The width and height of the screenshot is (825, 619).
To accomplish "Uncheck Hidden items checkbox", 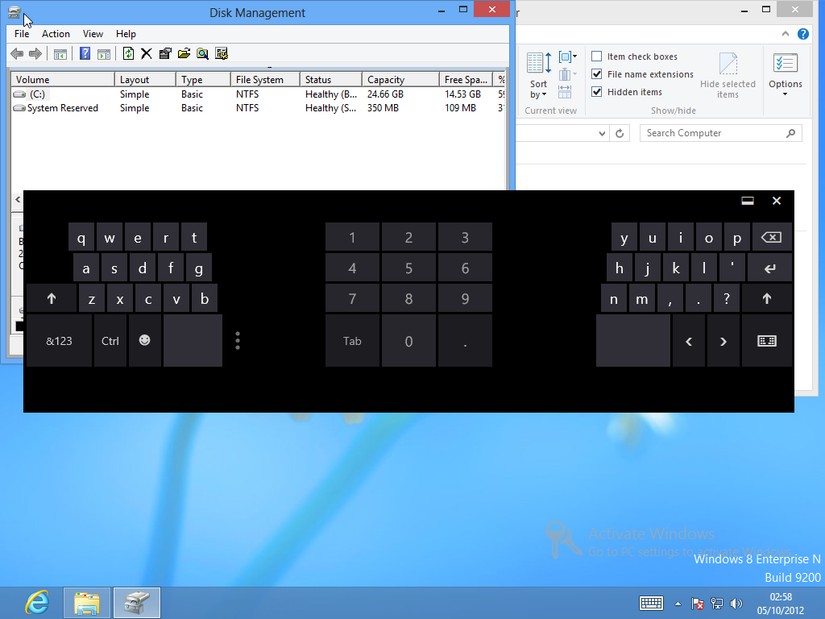I will pos(597,92).
